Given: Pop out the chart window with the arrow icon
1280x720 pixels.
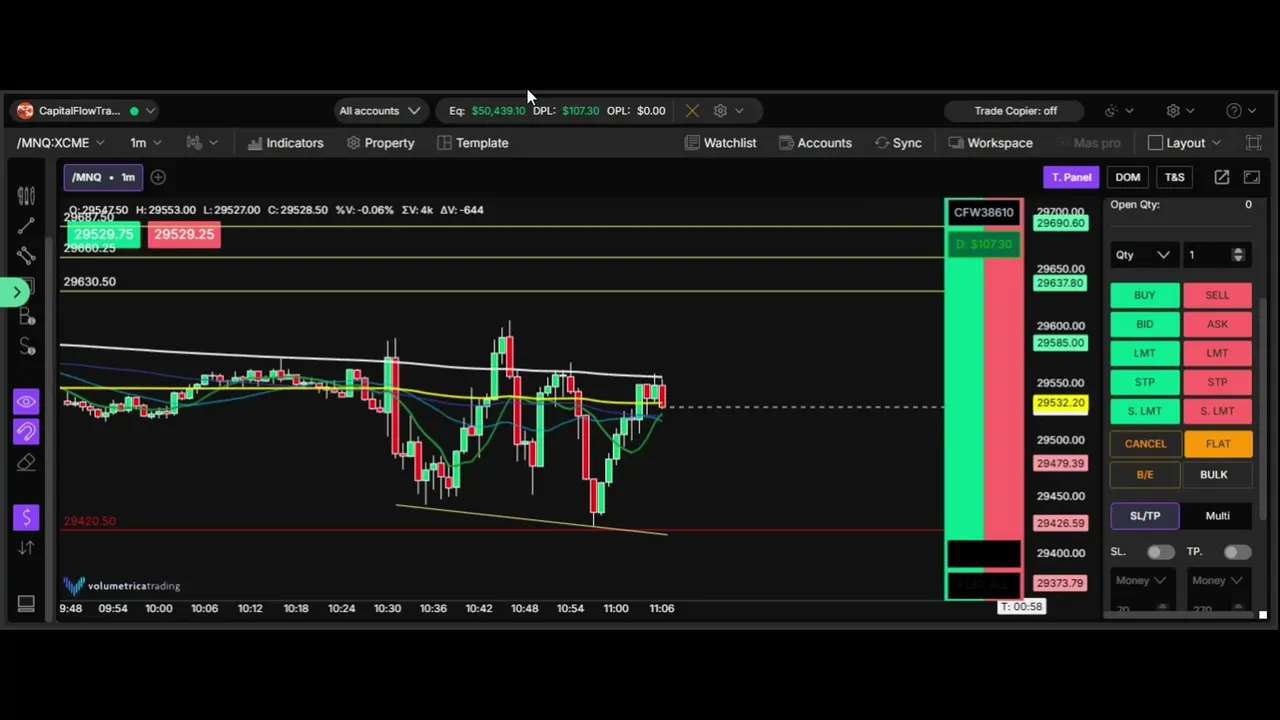Looking at the screenshot, I should [1222, 177].
